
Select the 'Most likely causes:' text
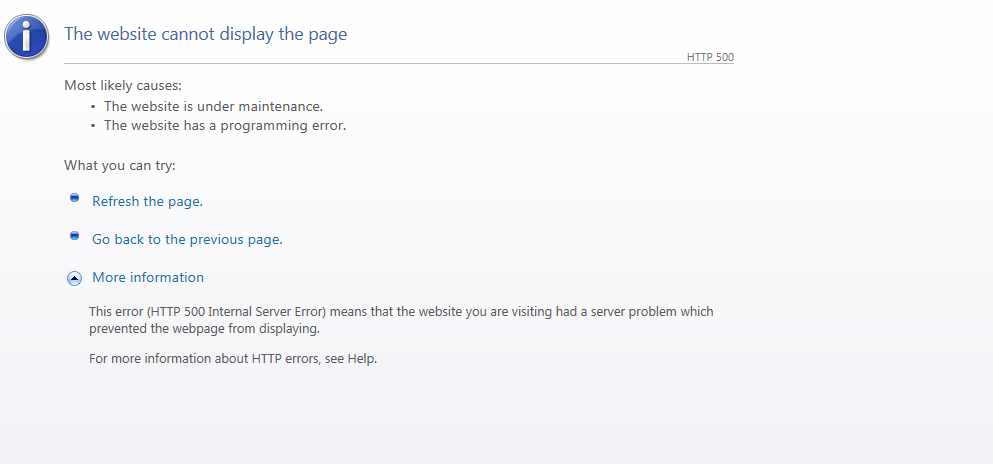[123, 85]
